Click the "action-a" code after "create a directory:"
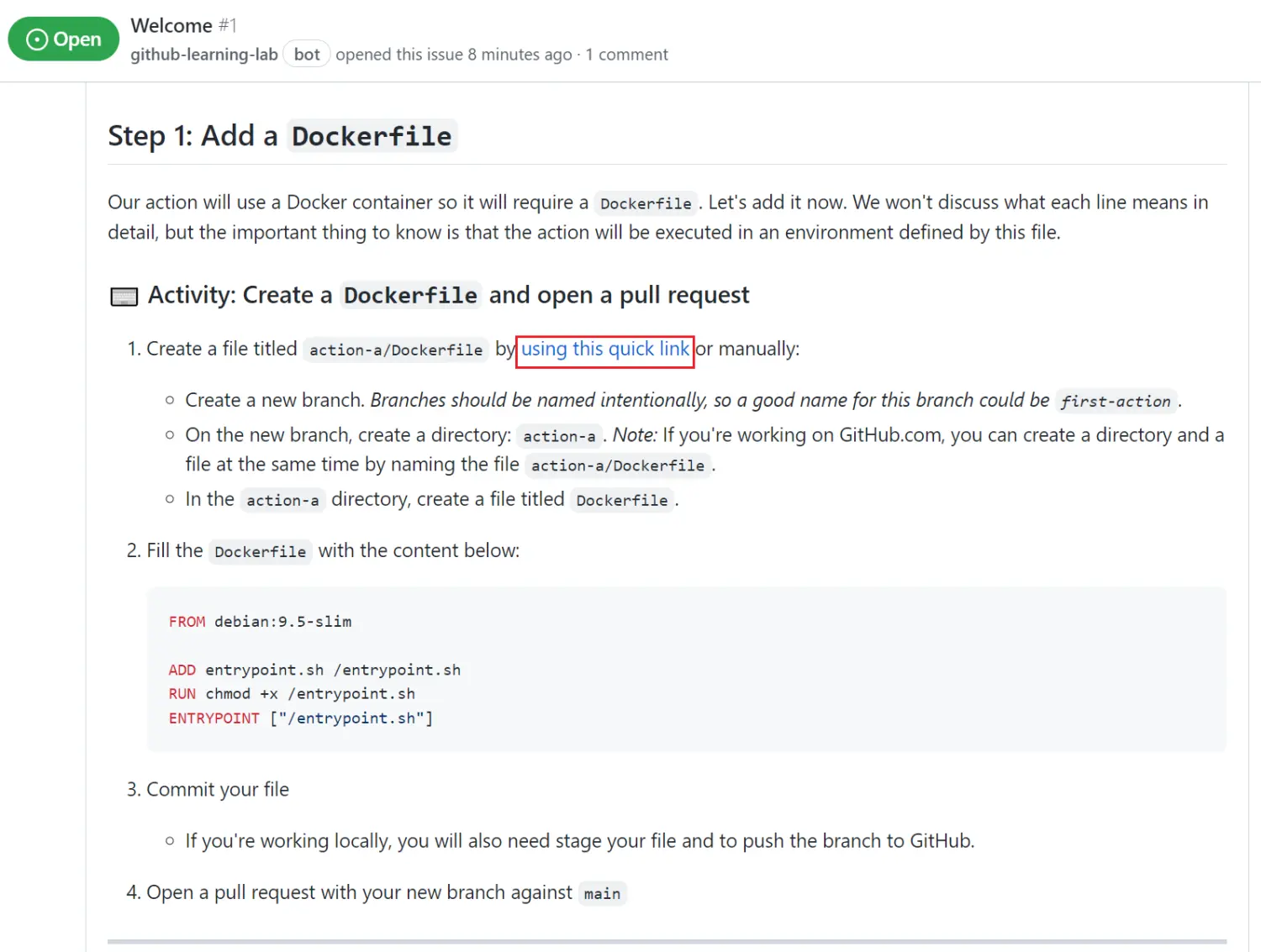This screenshot has width=1261, height=952. 559,436
